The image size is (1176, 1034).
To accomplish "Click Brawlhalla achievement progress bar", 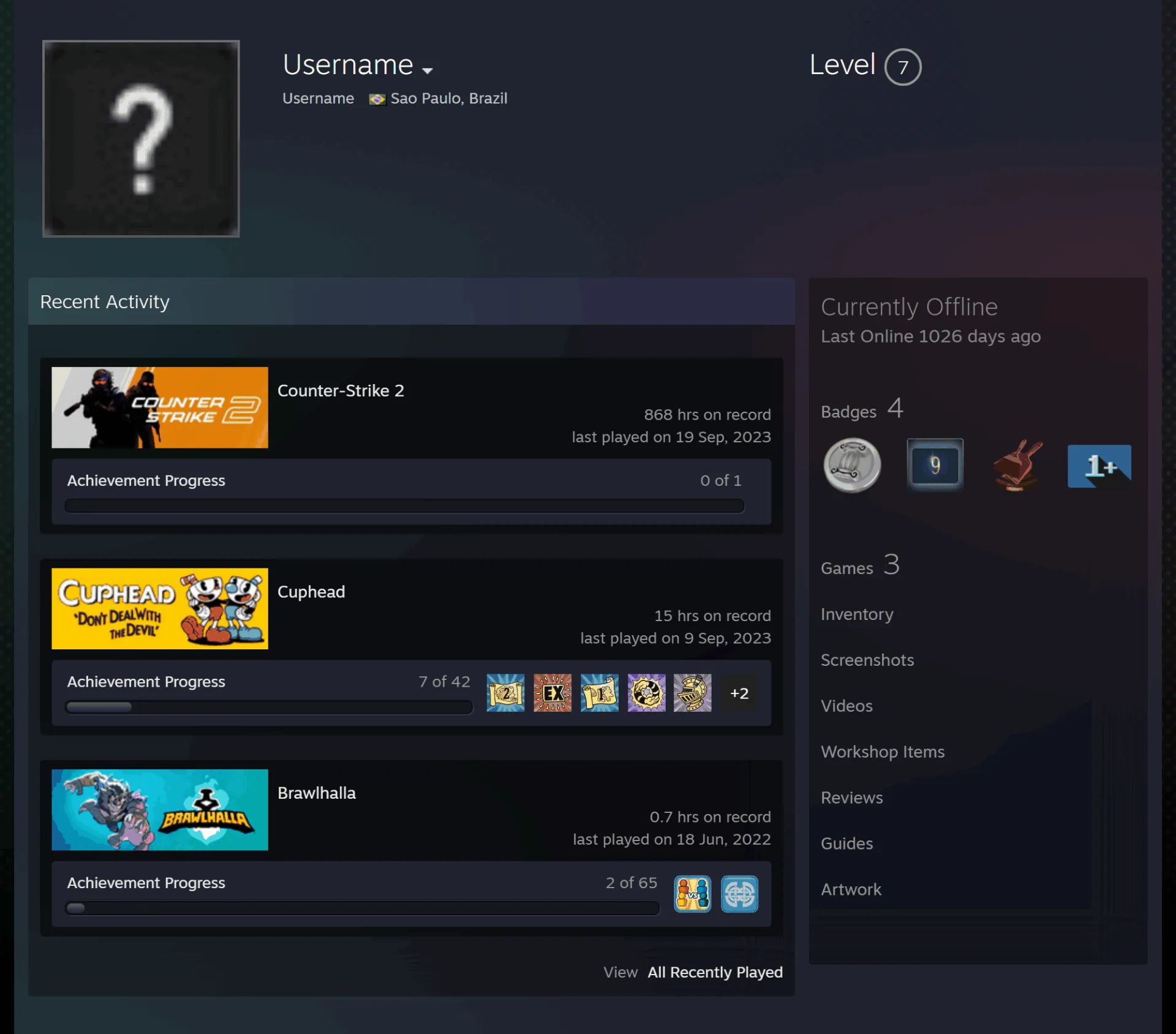I will tap(362, 908).
